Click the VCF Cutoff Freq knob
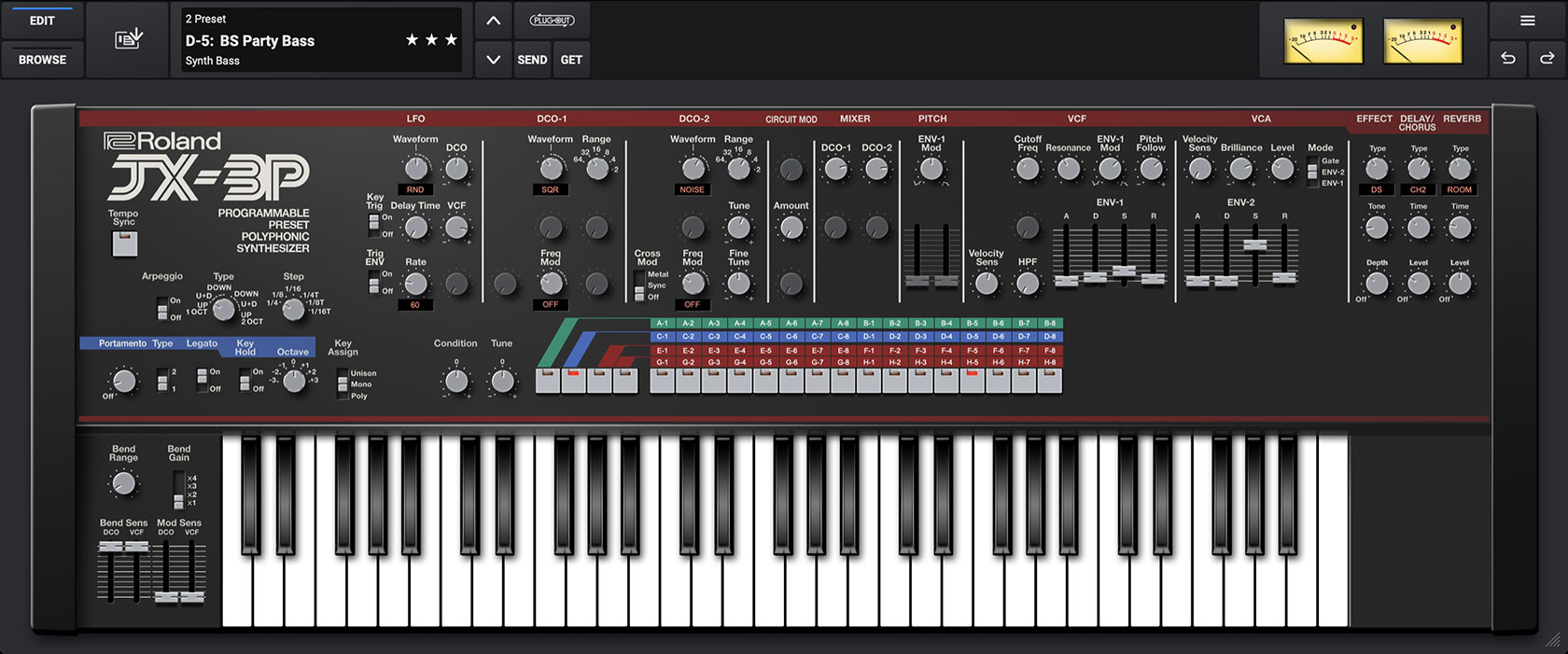The image size is (1568, 654). coord(1028,169)
